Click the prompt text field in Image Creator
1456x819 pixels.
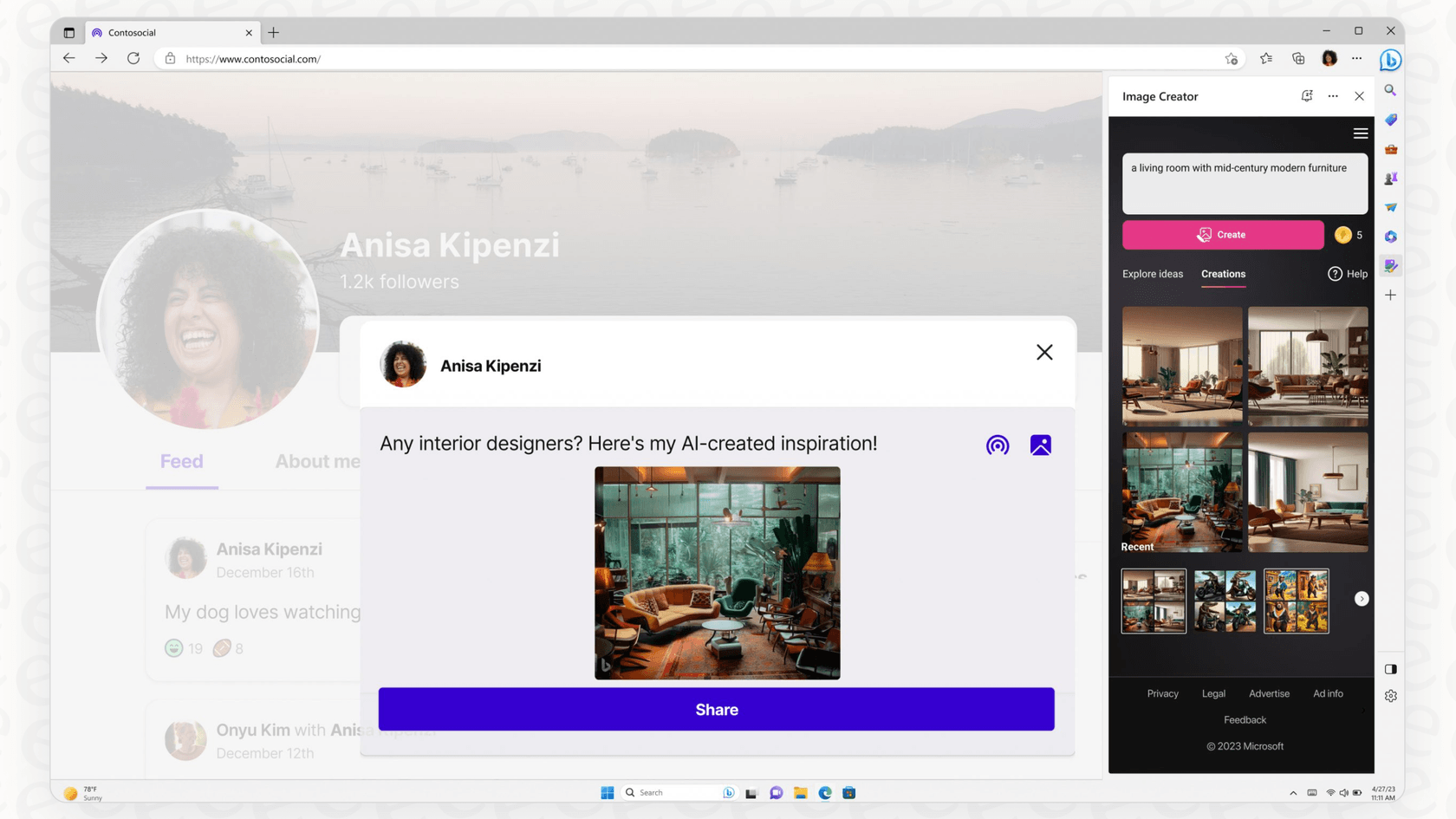pos(1245,183)
